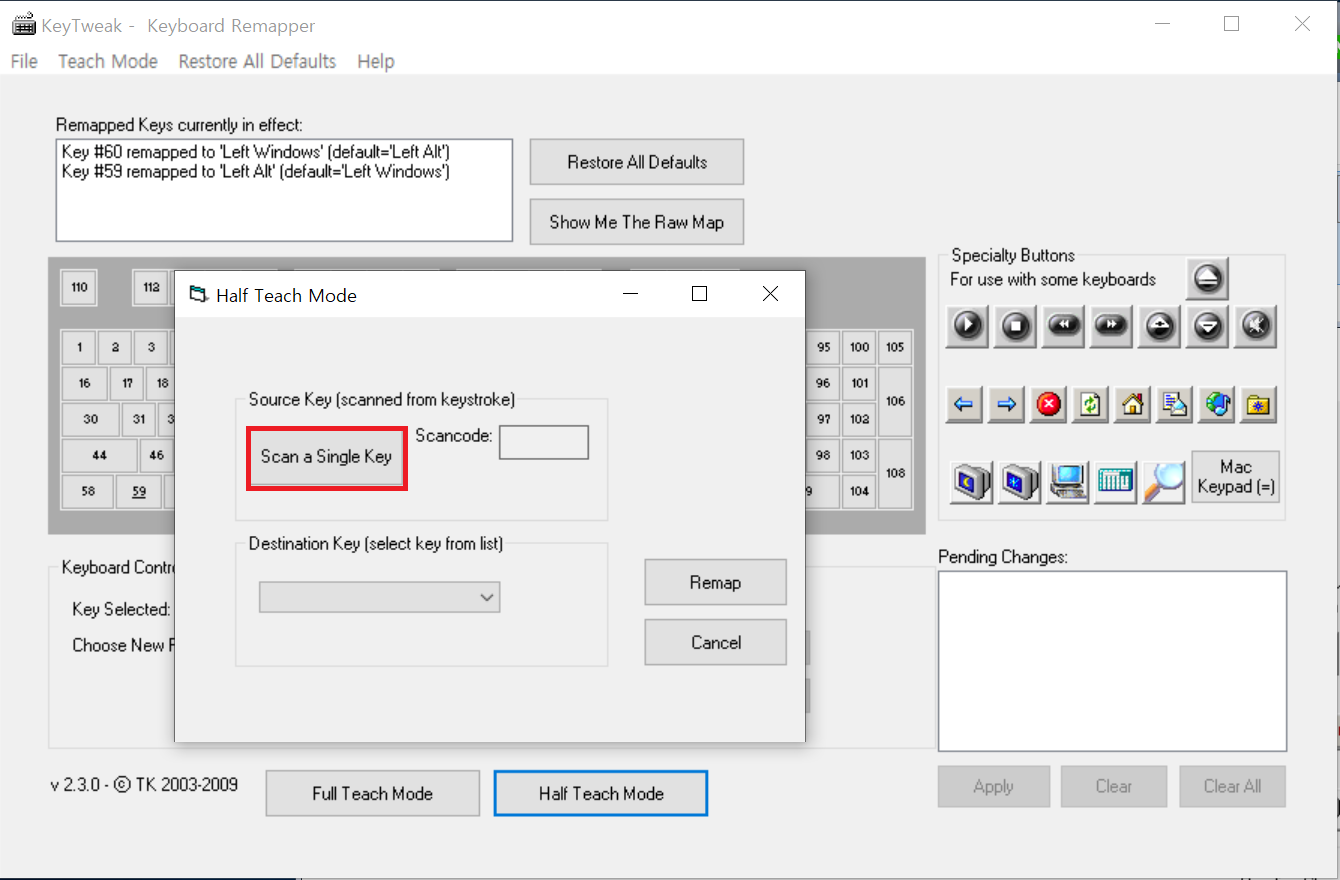The height and width of the screenshot is (880, 1340).
Task: Click the My Computer specialty button
Action: point(1068,481)
